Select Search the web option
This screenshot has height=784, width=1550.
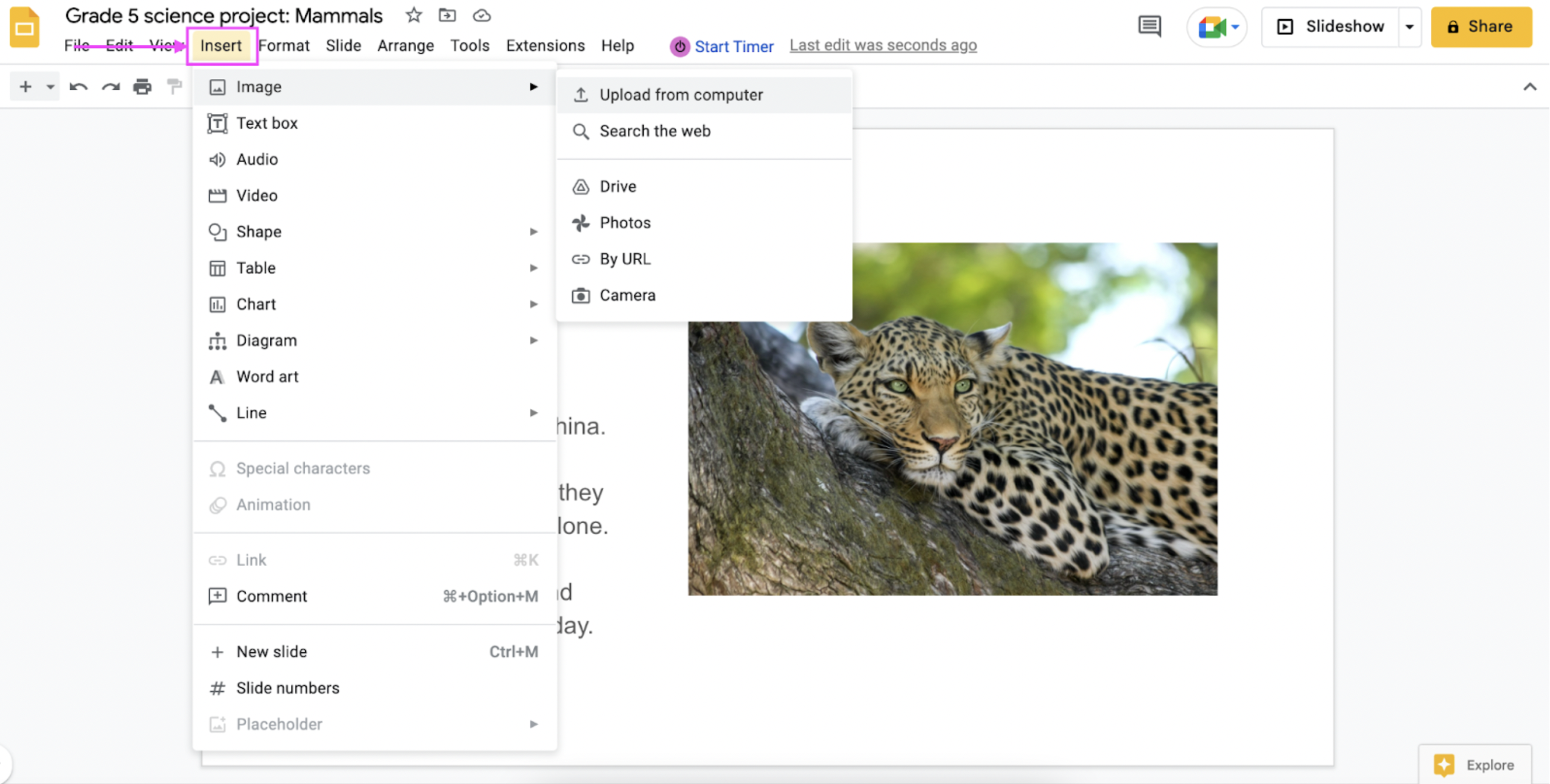704,131
